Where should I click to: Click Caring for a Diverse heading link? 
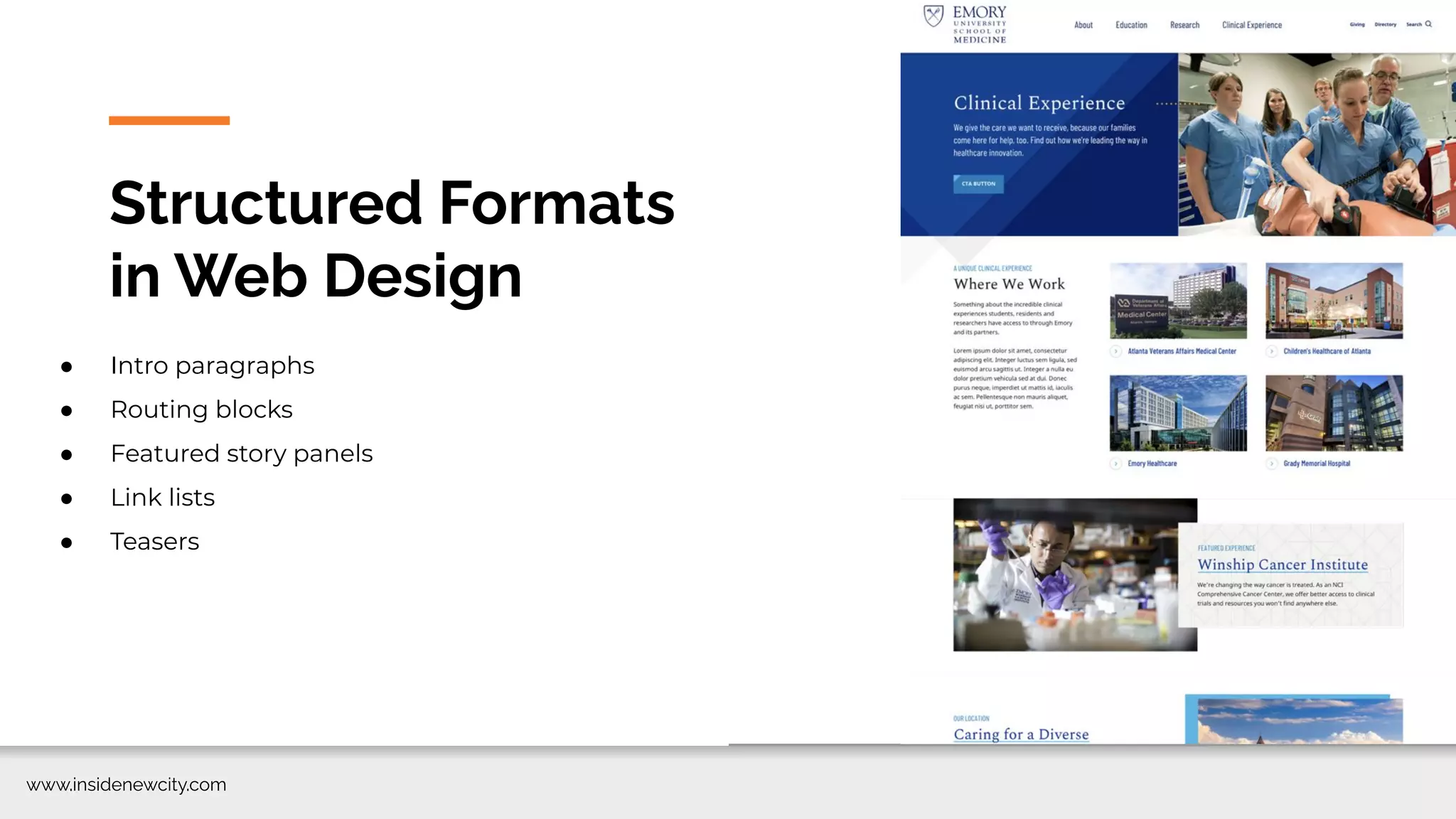[1021, 734]
